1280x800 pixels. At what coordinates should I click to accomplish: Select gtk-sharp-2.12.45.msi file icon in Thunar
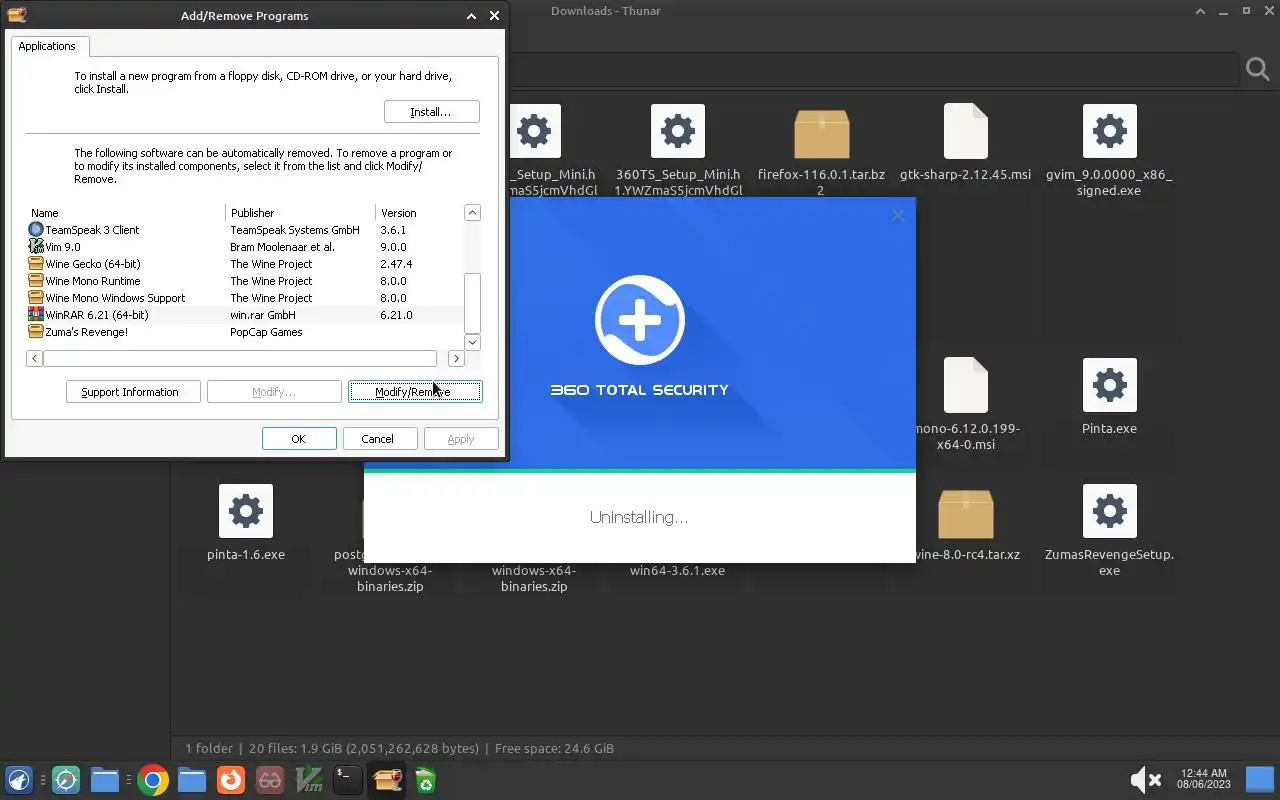965,131
